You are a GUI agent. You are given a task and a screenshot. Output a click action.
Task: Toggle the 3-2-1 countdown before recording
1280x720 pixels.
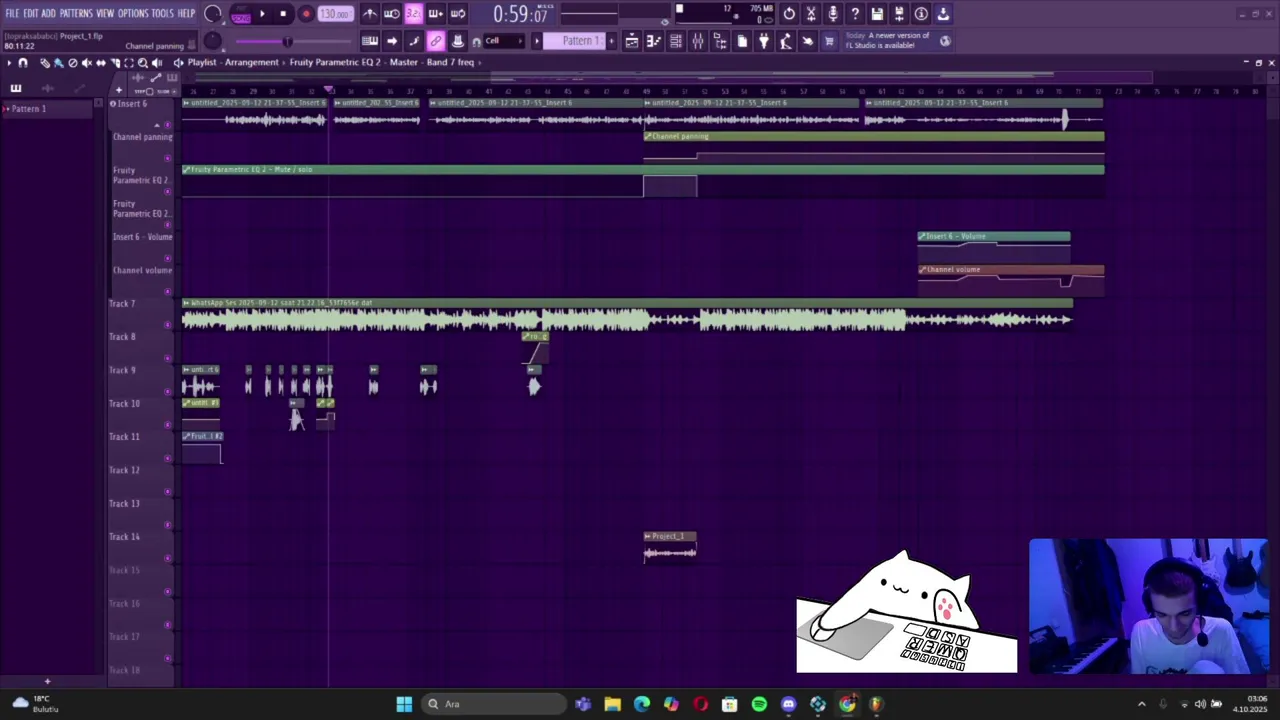(x=413, y=14)
